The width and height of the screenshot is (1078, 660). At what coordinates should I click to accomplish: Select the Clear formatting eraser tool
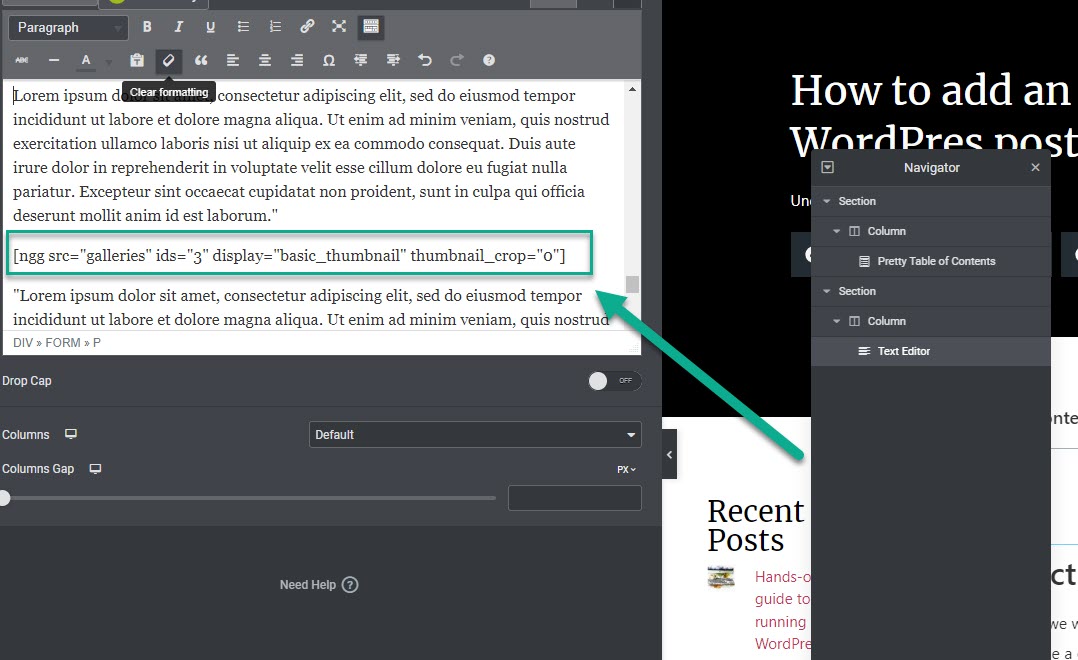tap(168, 60)
